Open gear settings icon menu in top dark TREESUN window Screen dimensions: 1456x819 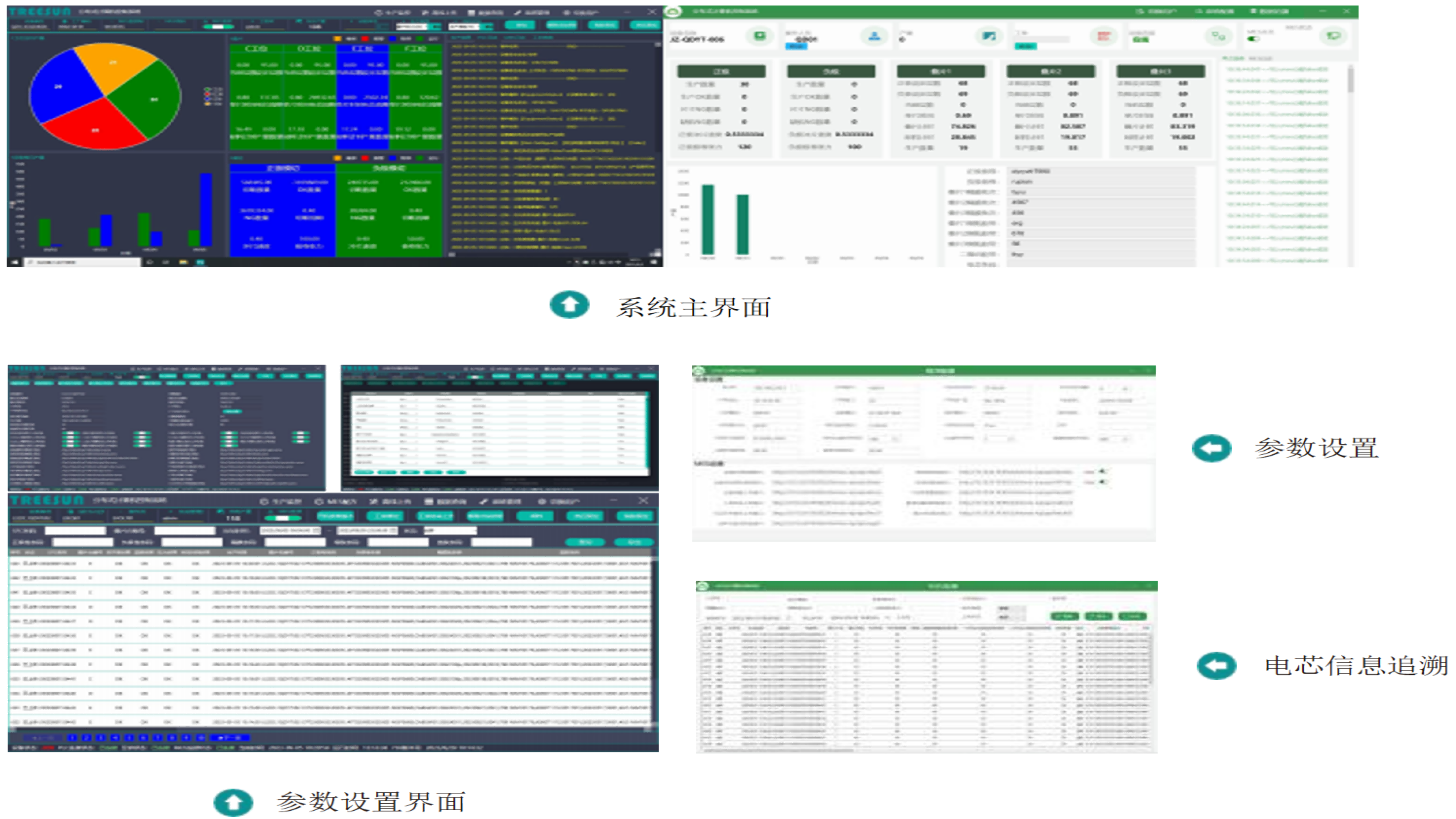[x=581, y=12]
